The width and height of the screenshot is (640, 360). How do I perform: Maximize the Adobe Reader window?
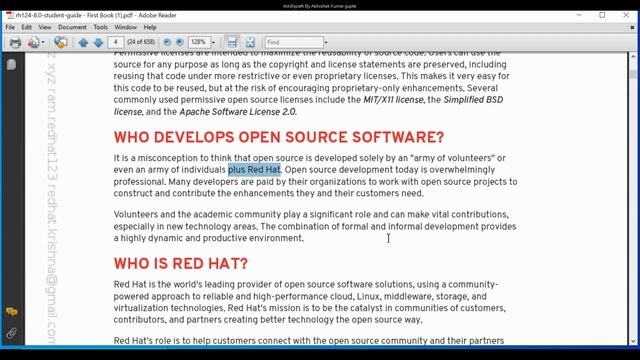coord(602,15)
